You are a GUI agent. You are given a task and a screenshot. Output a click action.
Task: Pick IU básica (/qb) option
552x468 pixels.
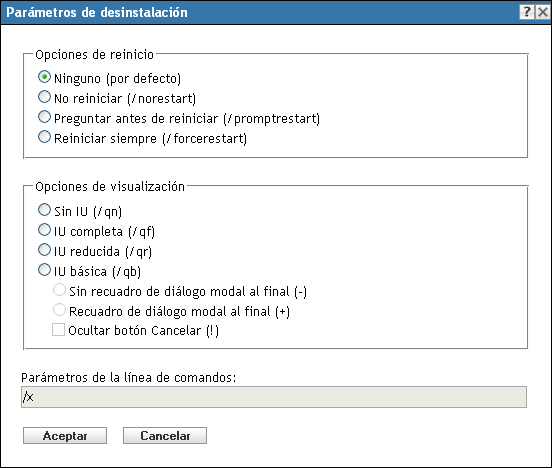tap(44, 270)
